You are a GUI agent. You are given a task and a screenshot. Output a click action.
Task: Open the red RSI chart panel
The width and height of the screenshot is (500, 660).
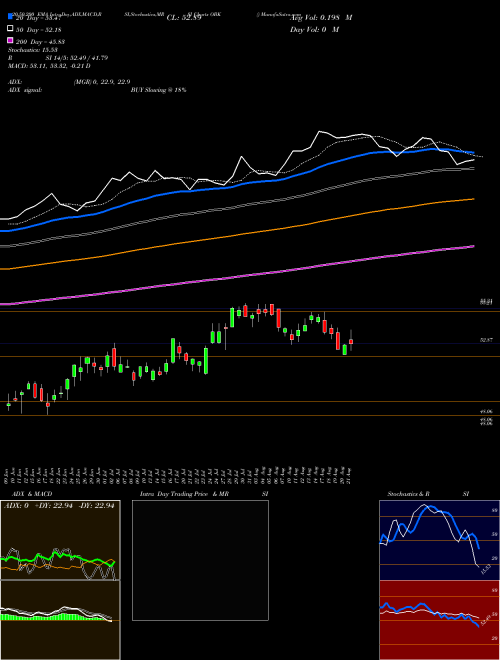tap(439, 620)
